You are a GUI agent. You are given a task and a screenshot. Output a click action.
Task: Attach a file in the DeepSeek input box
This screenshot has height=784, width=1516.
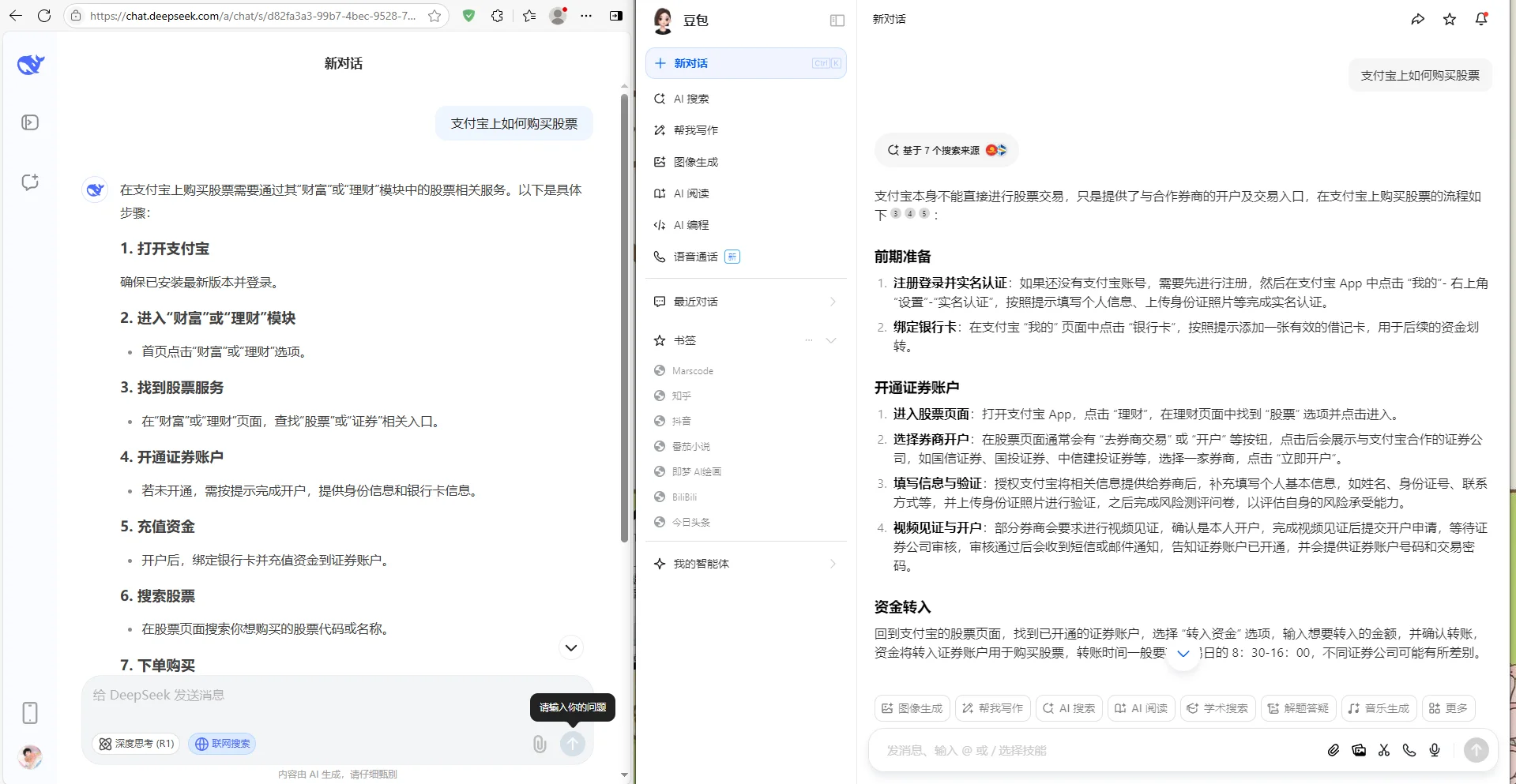click(540, 745)
